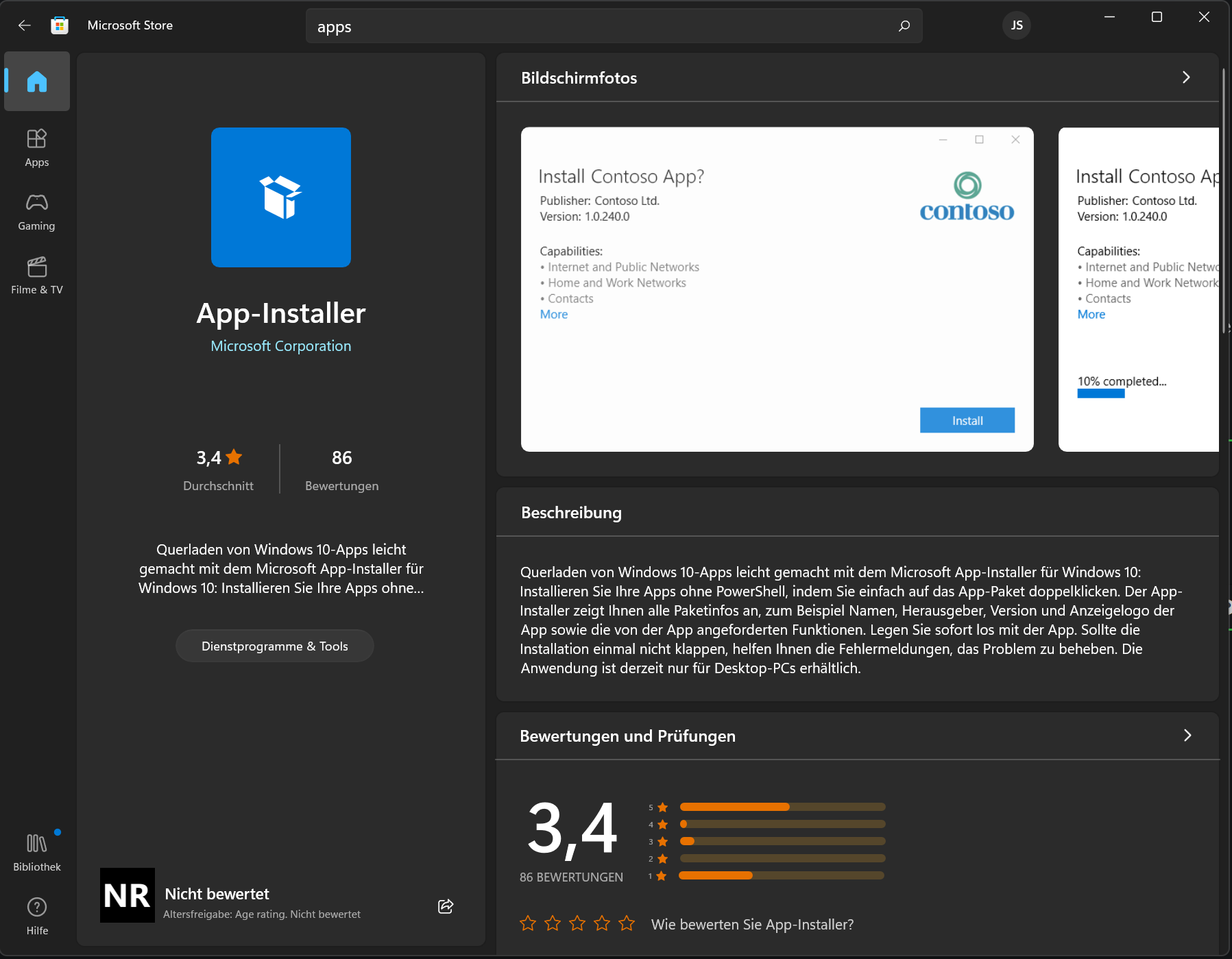Viewport: 1232px width, 959px height.
Task: Click the 2-star rating bar
Action: pyautogui.click(x=782, y=858)
